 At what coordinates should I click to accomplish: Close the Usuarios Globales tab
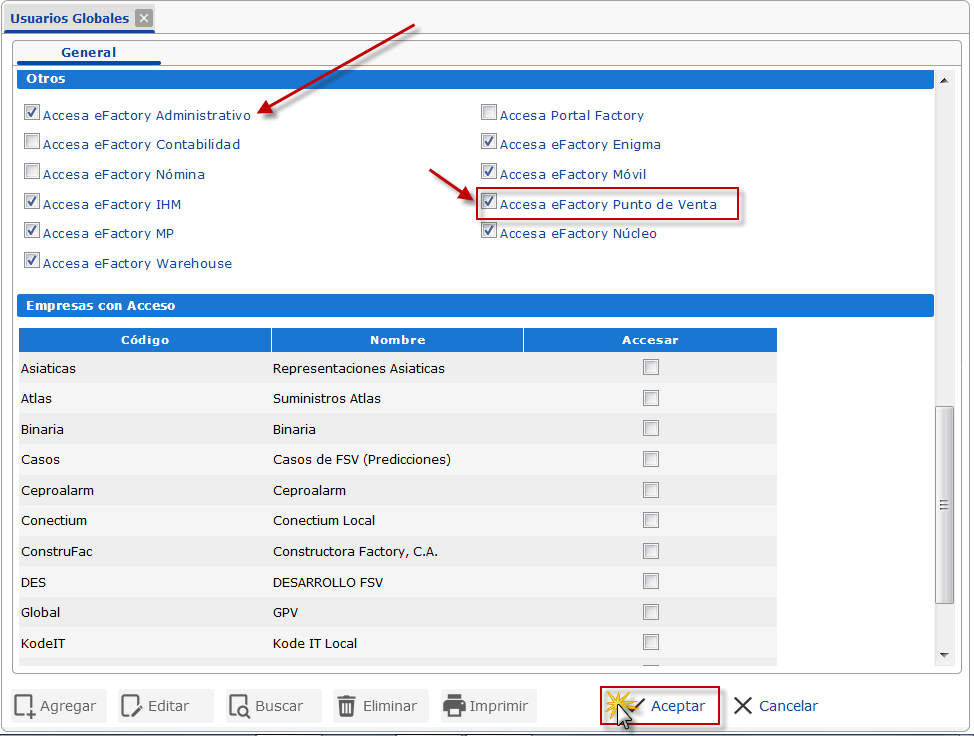144,18
